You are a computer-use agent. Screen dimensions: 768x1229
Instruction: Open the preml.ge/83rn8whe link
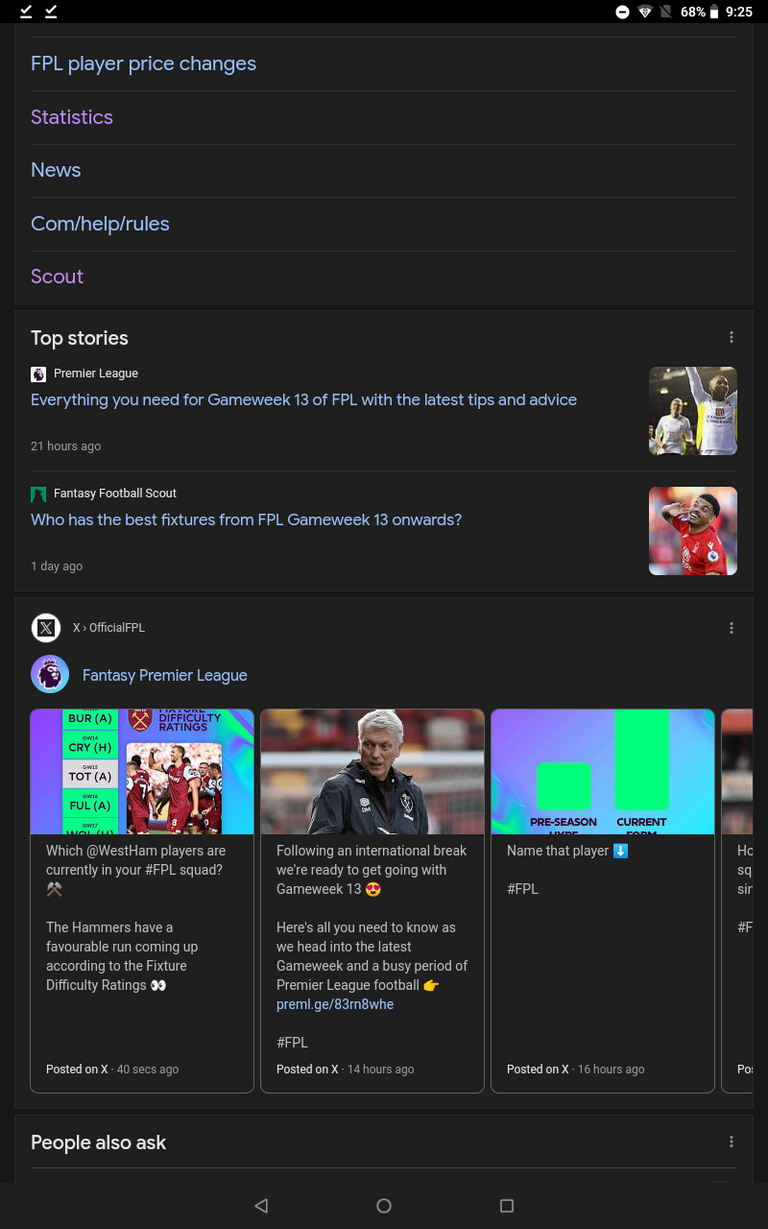click(x=335, y=1004)
